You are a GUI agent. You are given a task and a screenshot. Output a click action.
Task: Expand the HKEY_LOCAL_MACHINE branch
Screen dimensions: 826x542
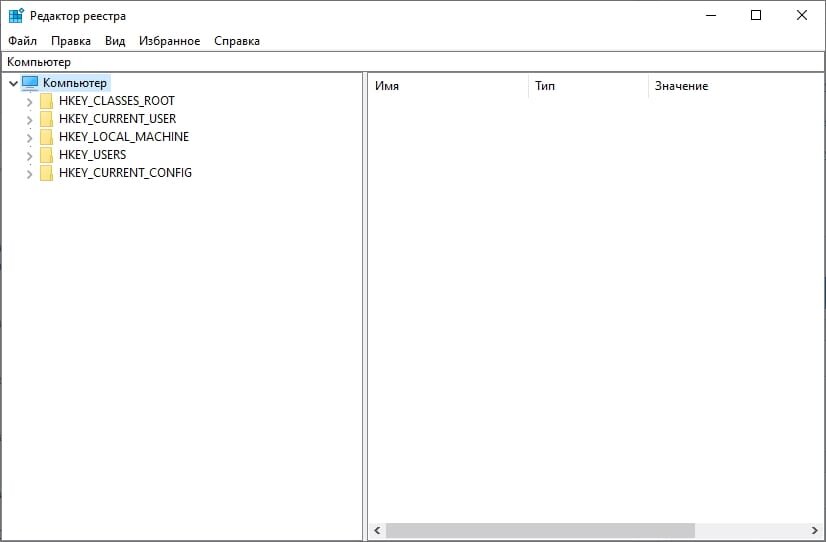click(x=30, y=137)
